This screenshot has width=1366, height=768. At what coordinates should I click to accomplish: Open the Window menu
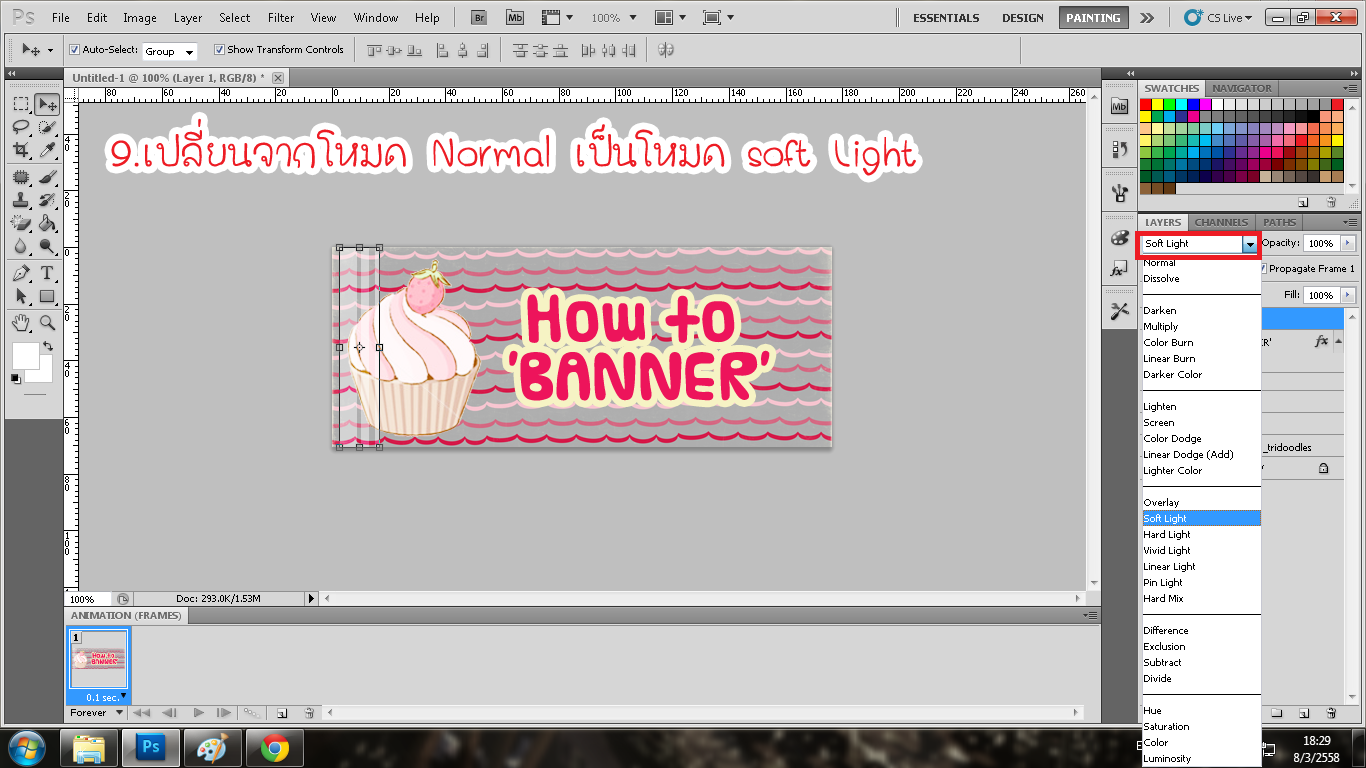click(x=376, y=18)
